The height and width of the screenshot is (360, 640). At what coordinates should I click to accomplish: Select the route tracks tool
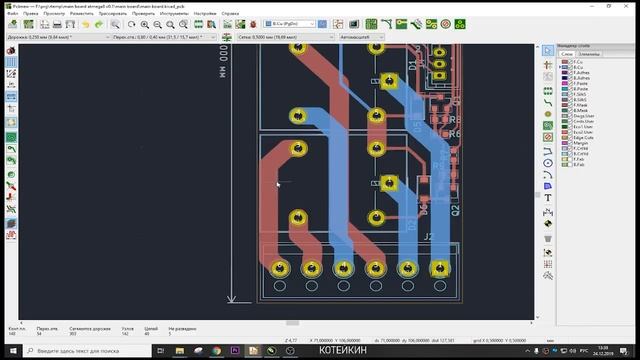pyautogui.click(x=548, y=102)
